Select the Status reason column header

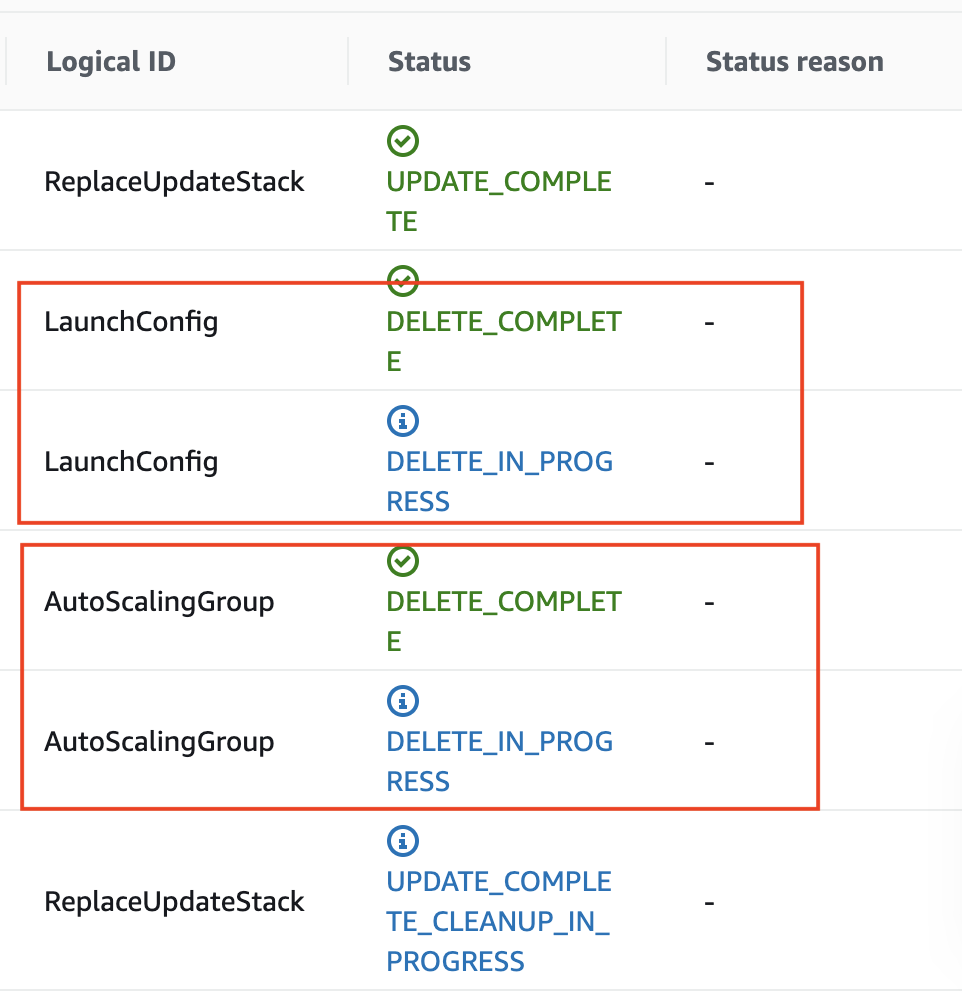coord(795,61)
